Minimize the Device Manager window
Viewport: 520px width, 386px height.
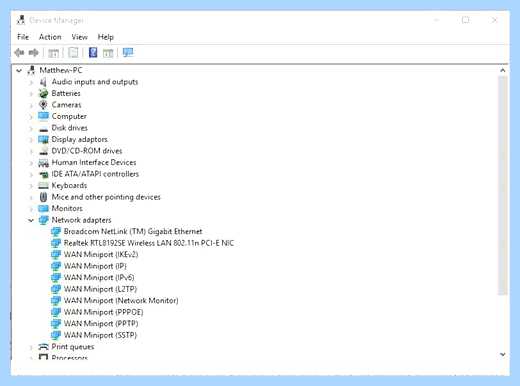436,20
